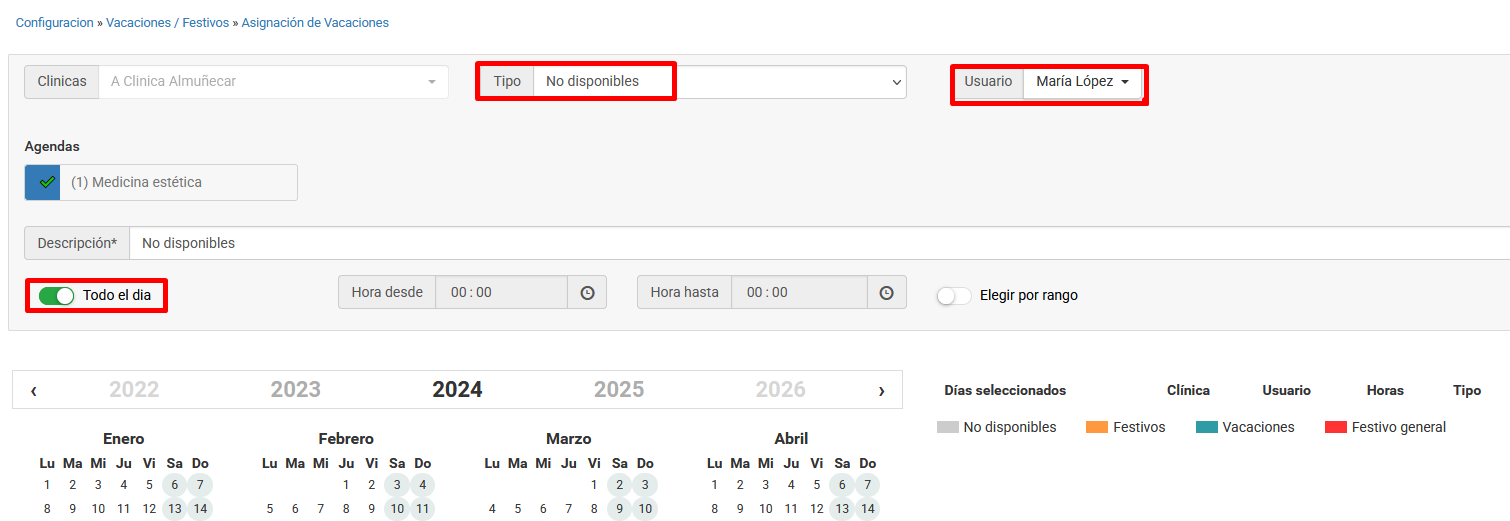Select year 2026 in the year bar
This screenshot has width=1510, height=521.
781,390
